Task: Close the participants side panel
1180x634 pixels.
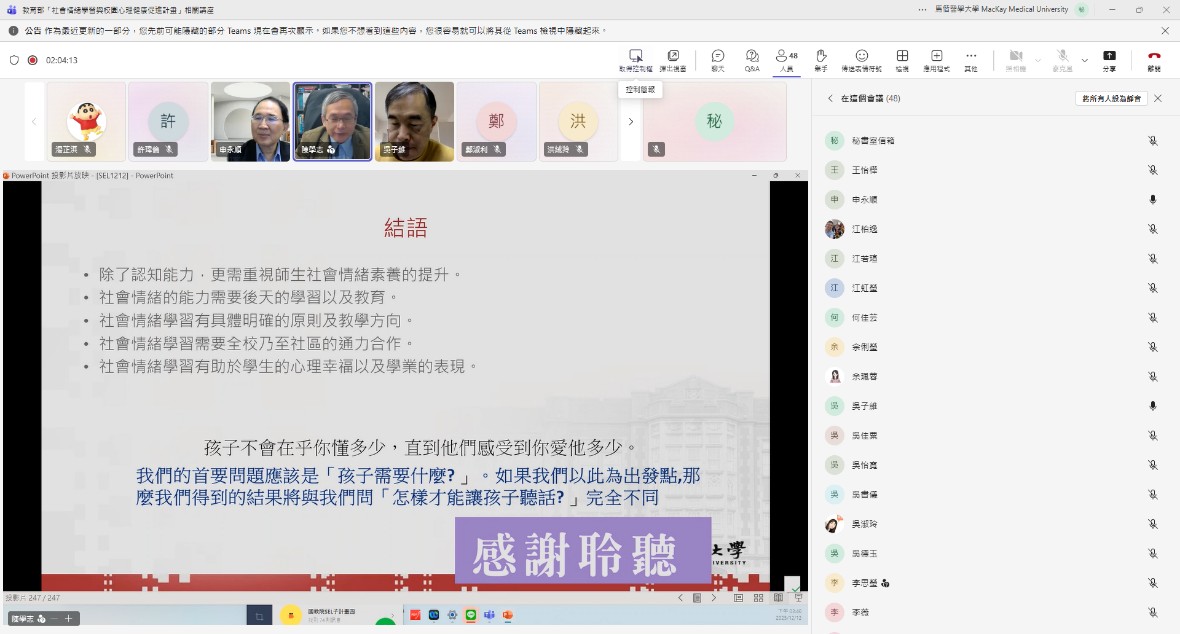Action: click(1158, 99)
